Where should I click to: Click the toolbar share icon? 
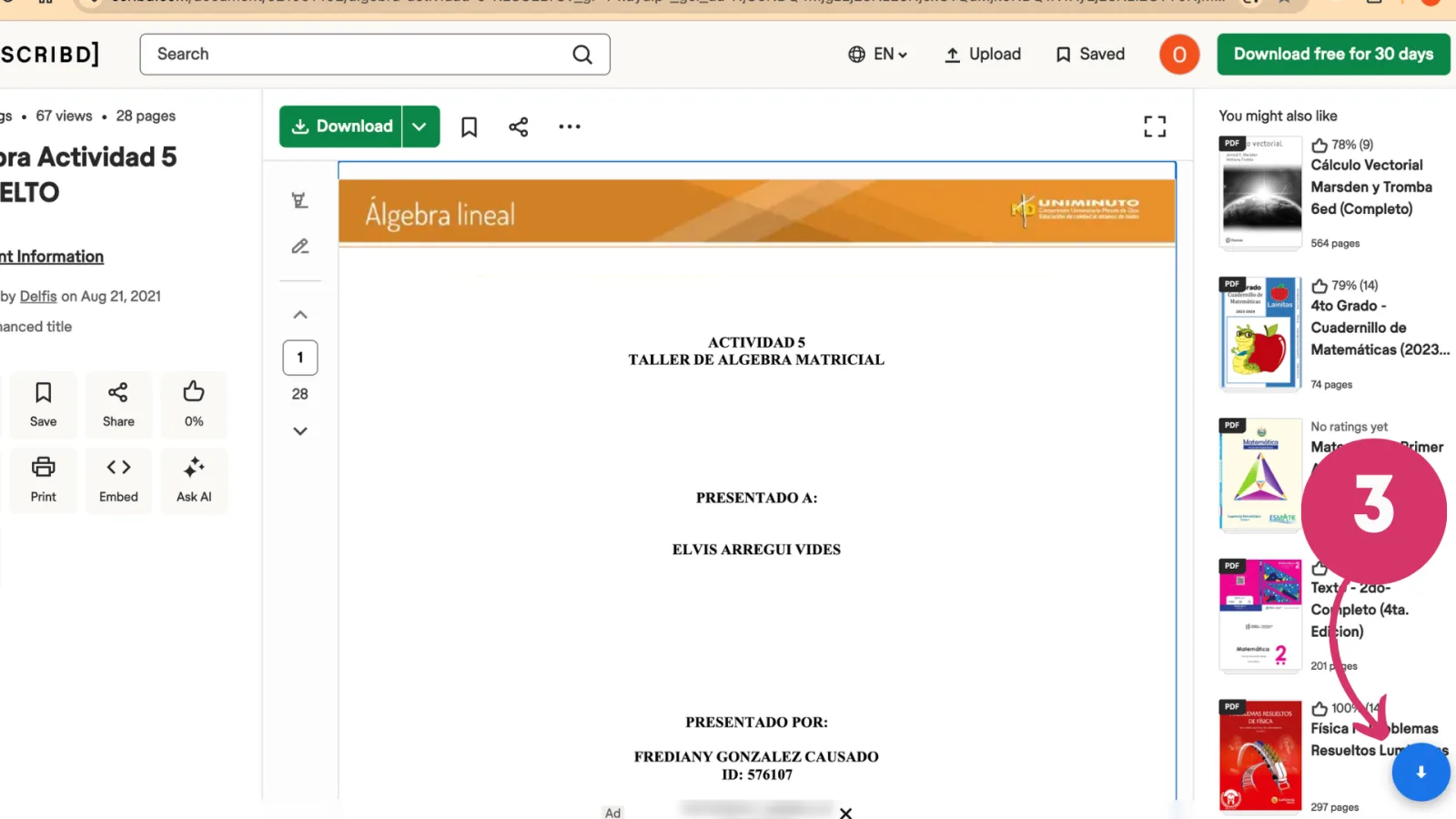tap(519, 126)
